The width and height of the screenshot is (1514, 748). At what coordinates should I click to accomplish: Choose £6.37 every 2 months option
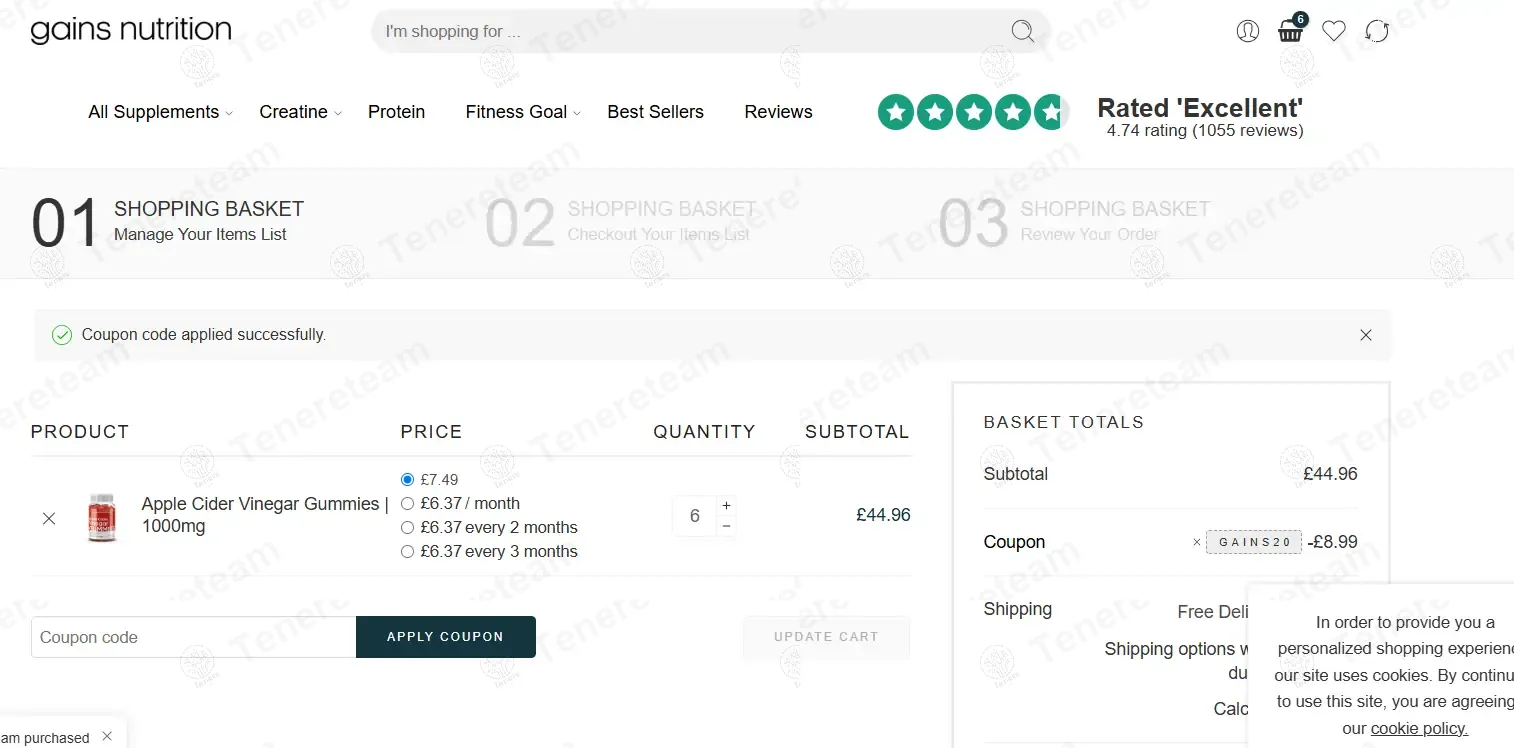[407, 528]
